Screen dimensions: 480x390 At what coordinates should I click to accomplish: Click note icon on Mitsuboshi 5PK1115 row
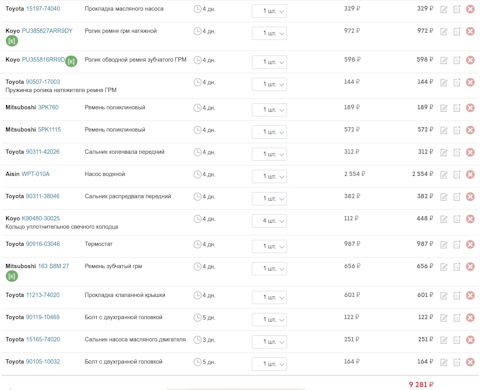(457, 130)
